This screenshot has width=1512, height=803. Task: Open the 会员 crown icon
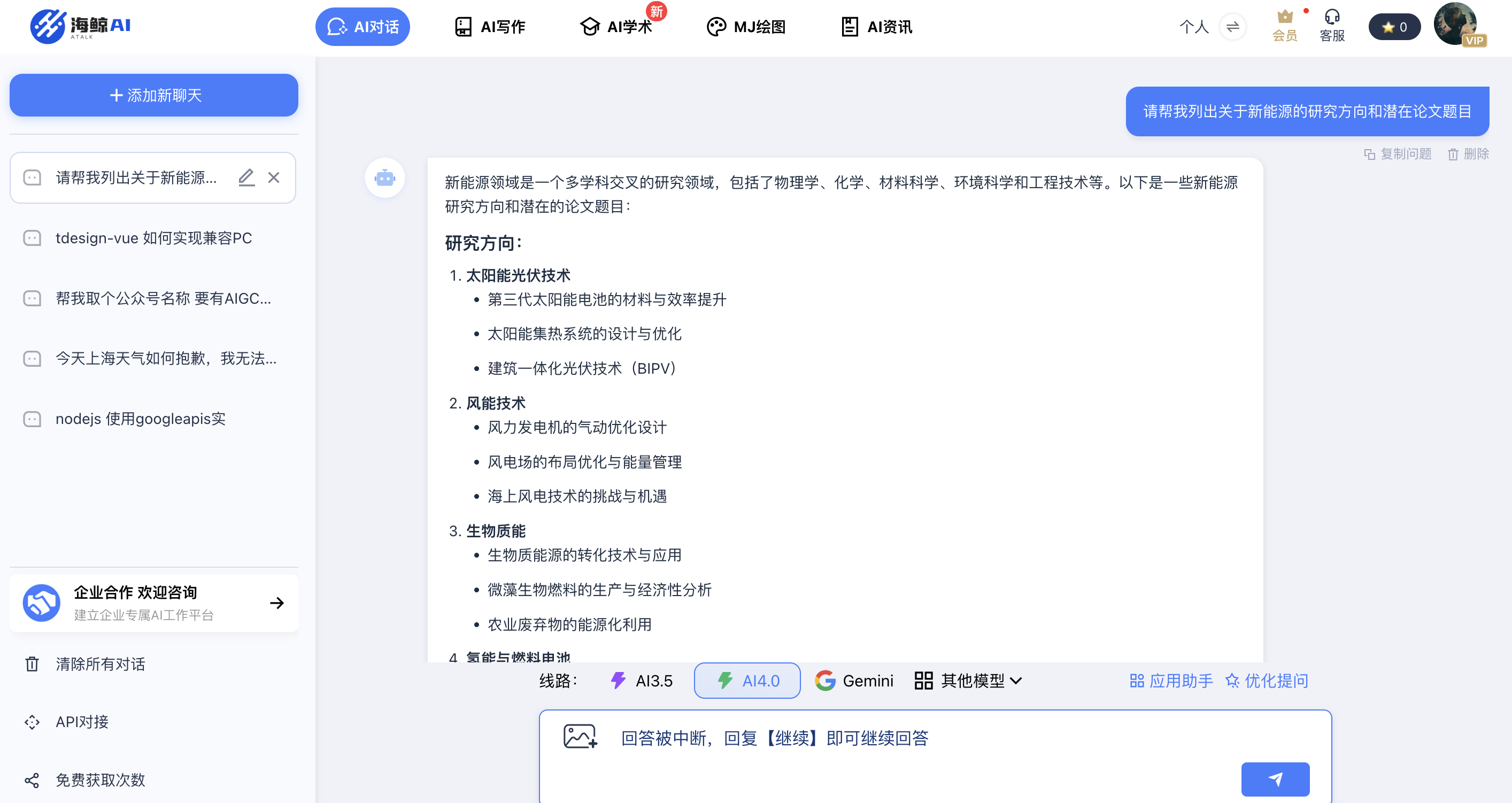(x=1285, y=26)
